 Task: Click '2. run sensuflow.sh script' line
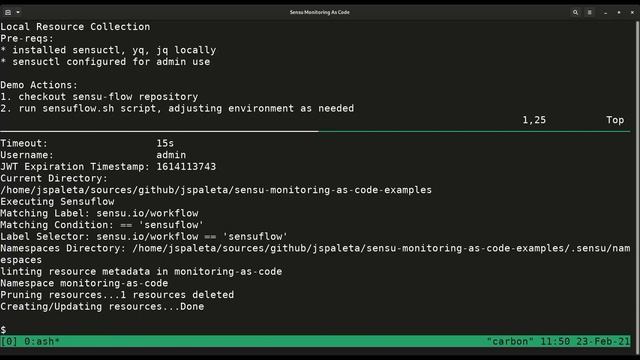(177, 109)
